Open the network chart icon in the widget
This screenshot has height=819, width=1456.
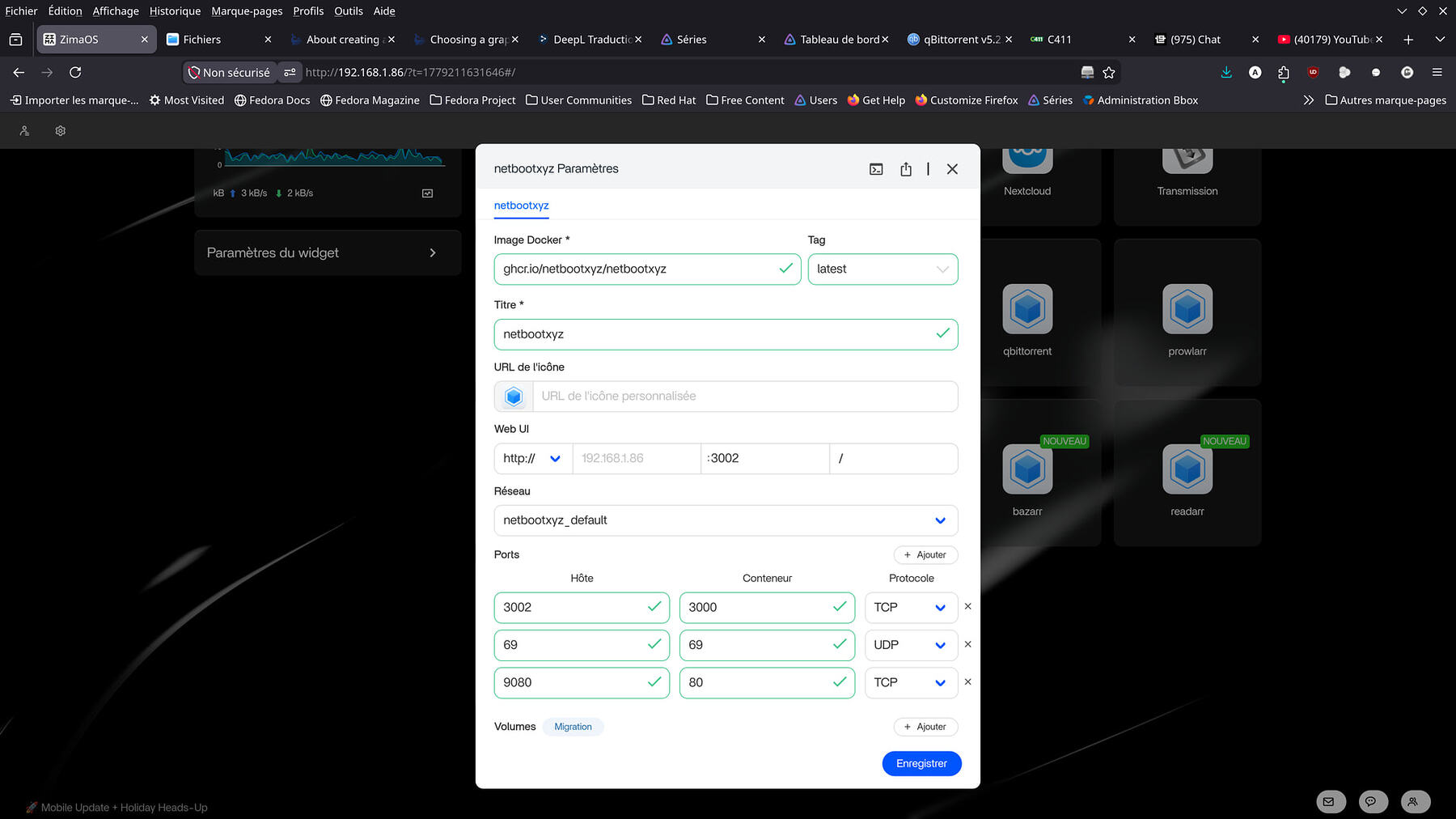click(x=428, y=193)
